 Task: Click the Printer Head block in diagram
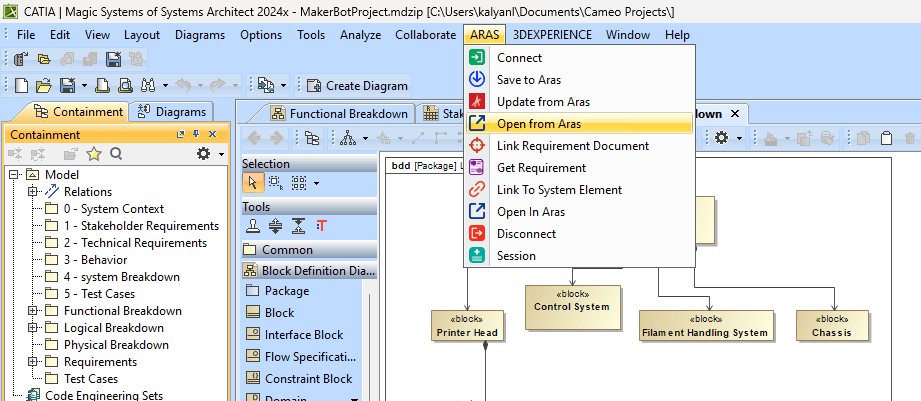468,326
